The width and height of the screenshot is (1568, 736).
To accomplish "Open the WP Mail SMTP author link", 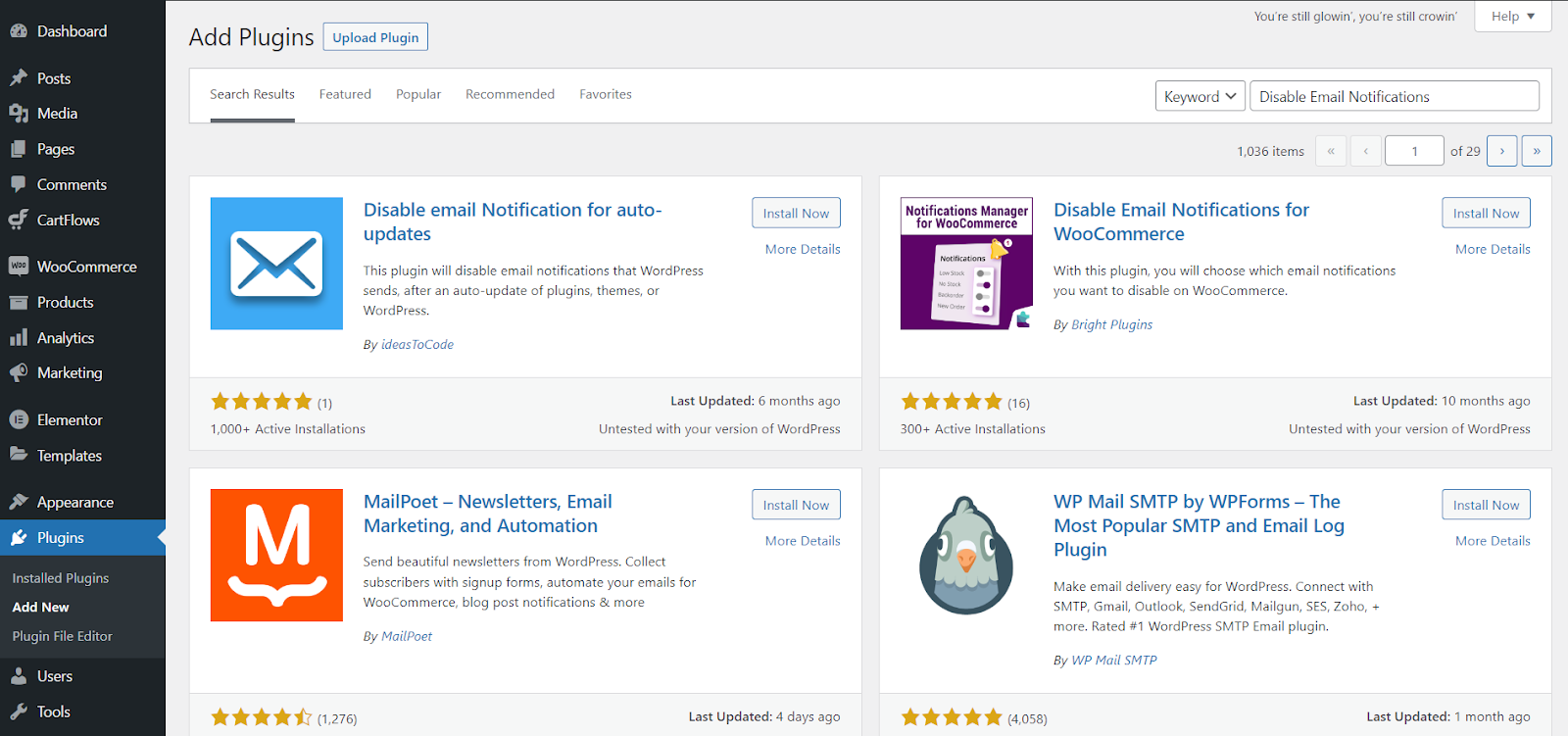I will click(x=1114, y=661).
